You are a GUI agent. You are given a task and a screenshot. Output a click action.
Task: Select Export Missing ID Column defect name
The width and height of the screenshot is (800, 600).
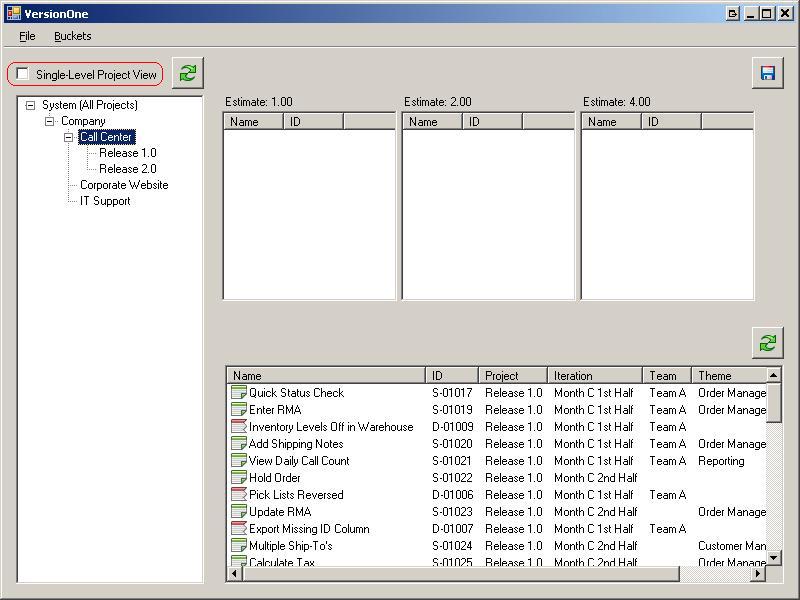point(309,529)
